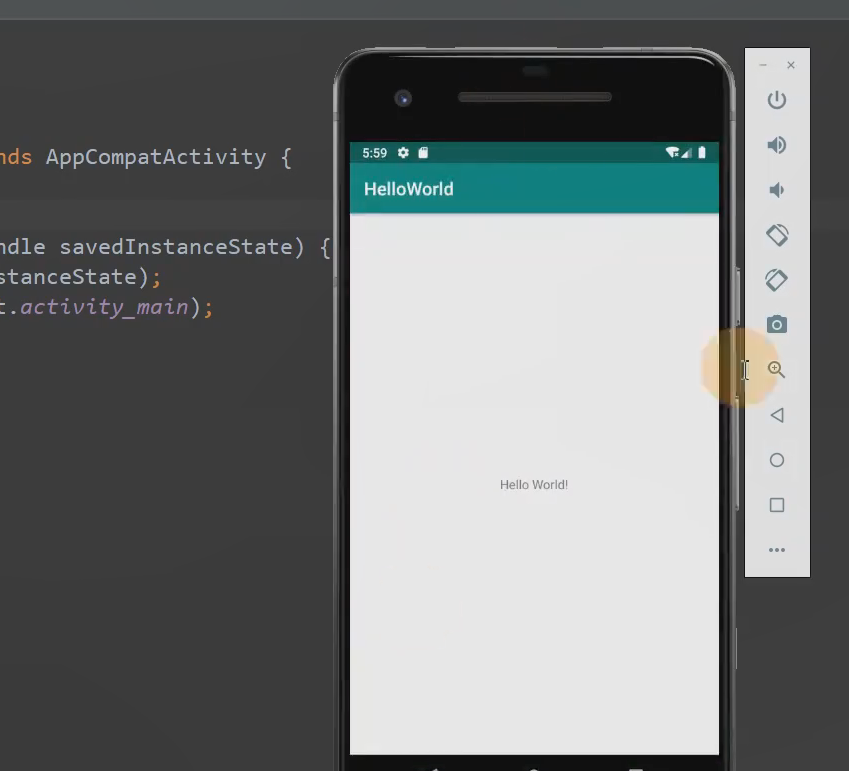The height and width of the screenshot is (771, 849).
Task: Tap the HelloWorld app bar title
Action: pyautogui.click(x=409, y=189)
